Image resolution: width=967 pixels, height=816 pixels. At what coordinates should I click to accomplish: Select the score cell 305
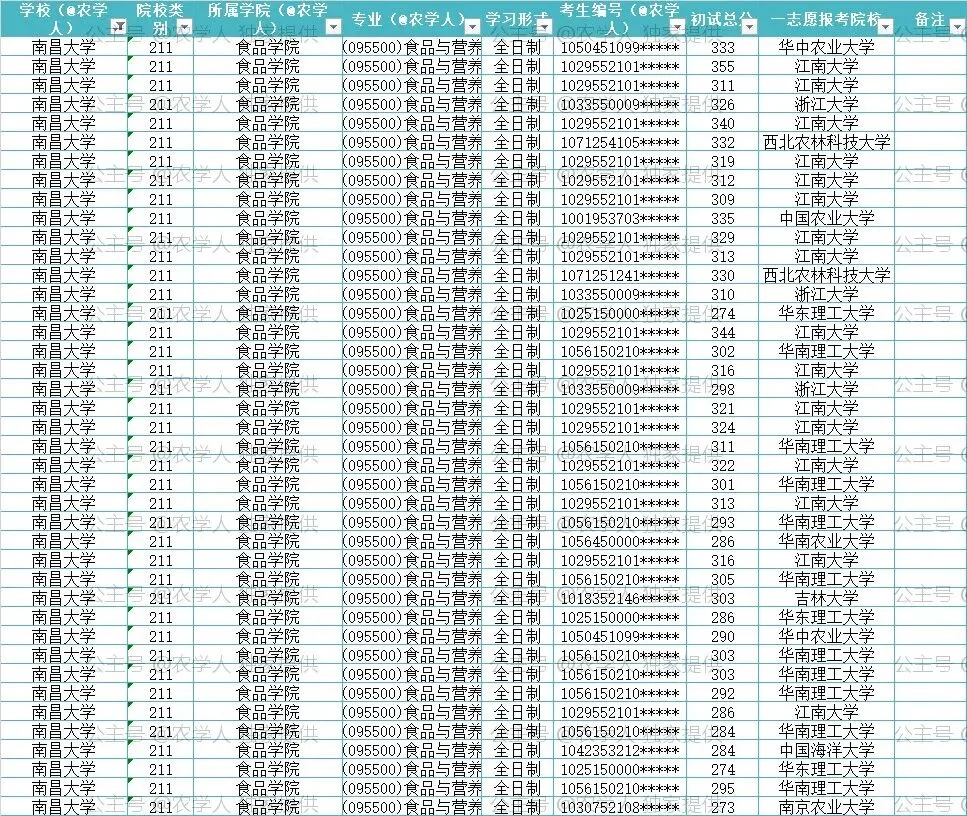coord(722,580)
